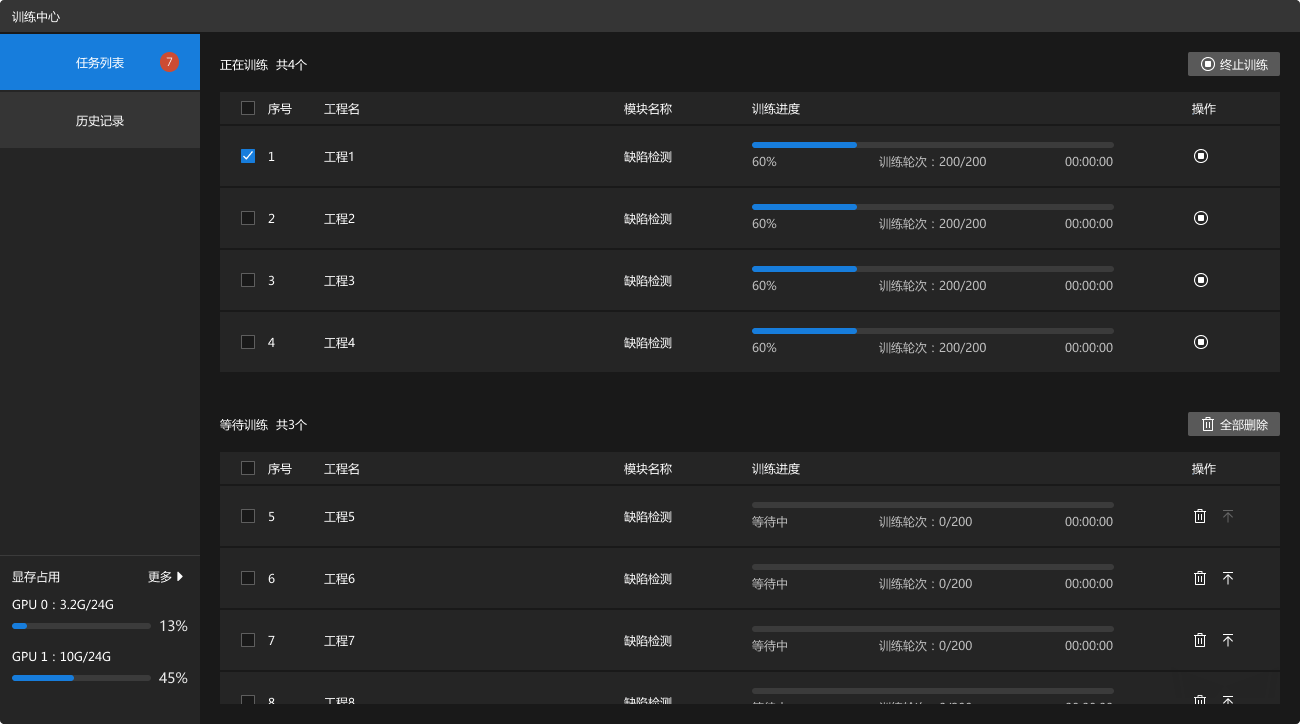Delete the waiting task 工程7
Viewport: 1300px width, 724px height.
pos(1200,640)
